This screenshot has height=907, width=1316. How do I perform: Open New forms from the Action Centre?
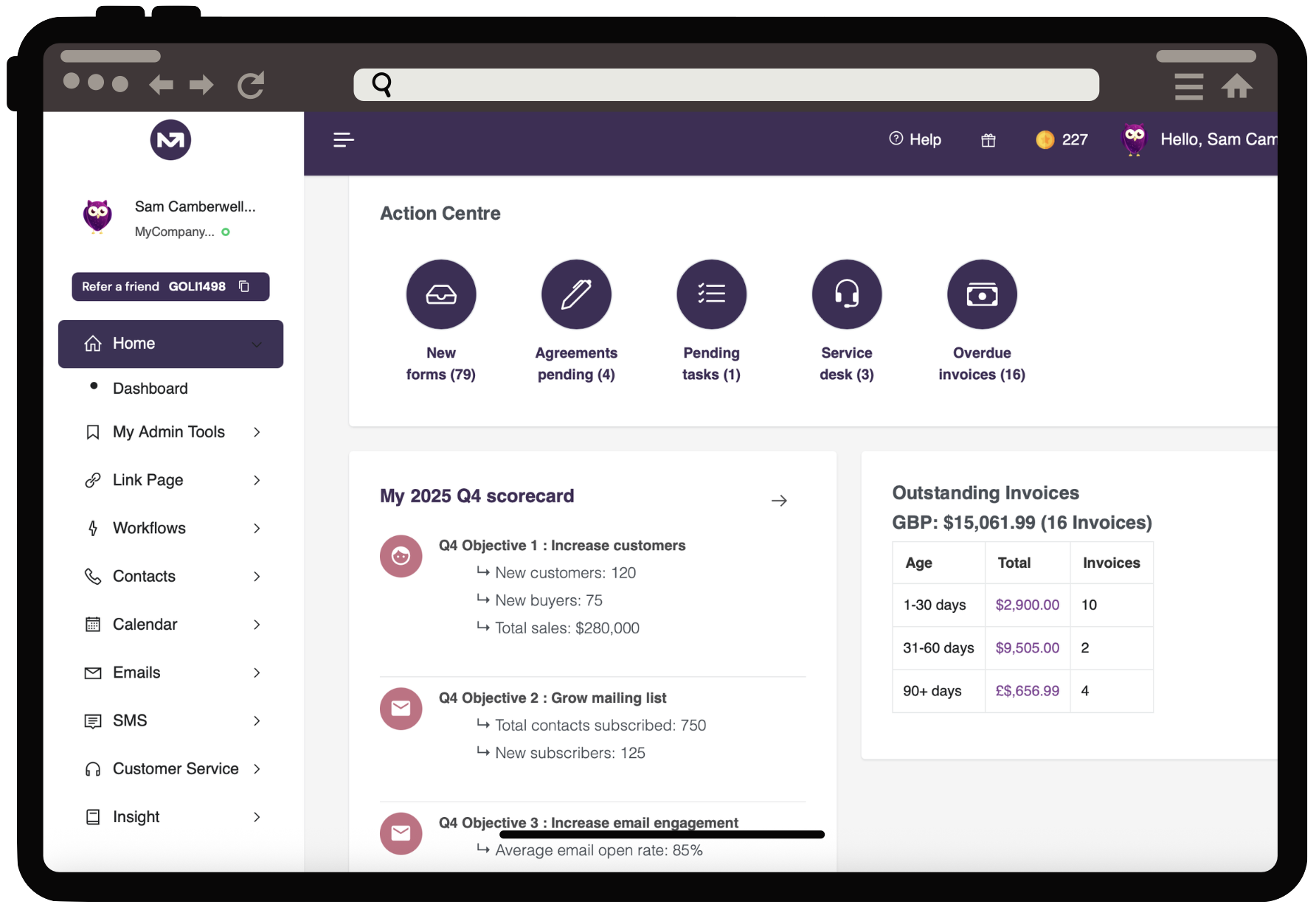441,294
